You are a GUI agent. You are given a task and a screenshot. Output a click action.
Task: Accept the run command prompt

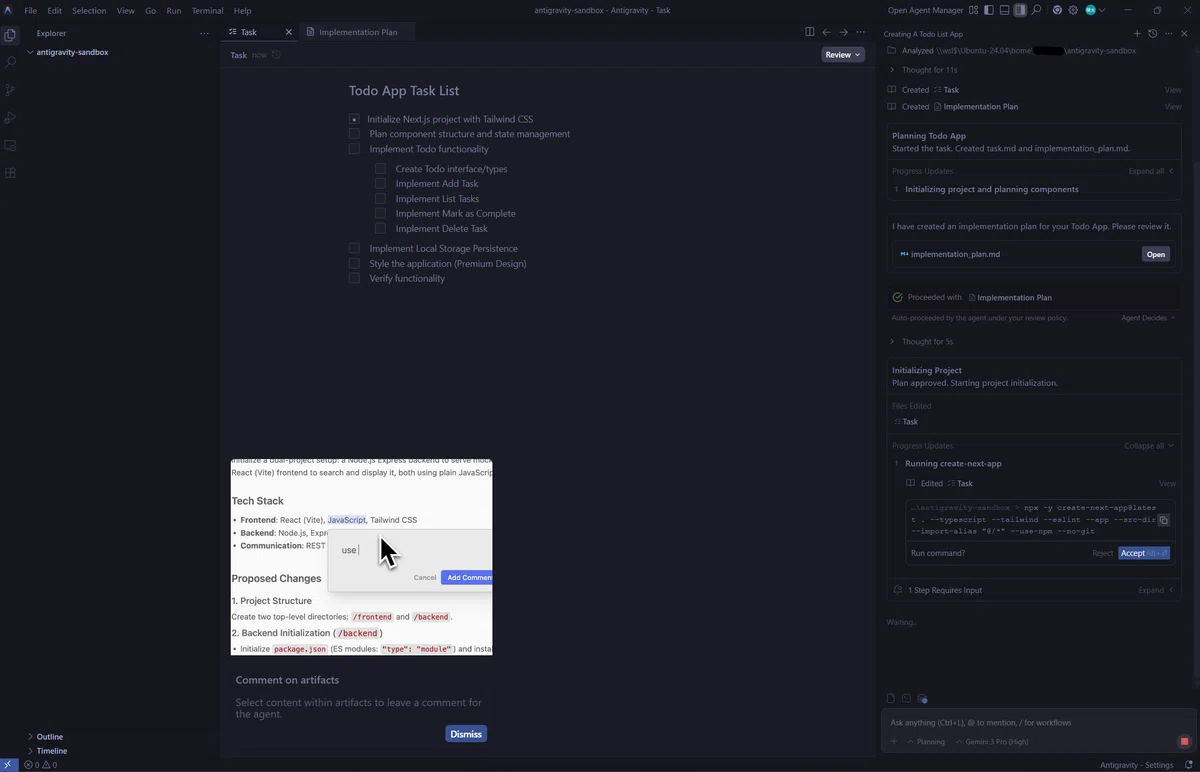coord(1144,553)
